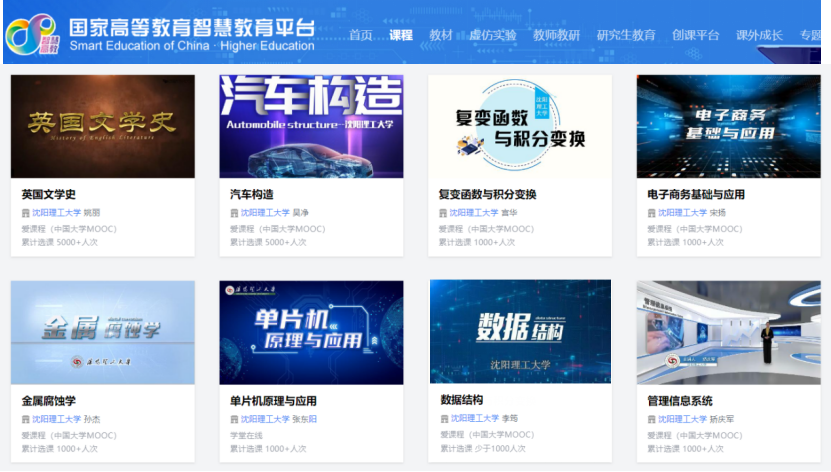Click 沈阳理工大学 link under 管理信息系统
831x472 pixels.
683,419
